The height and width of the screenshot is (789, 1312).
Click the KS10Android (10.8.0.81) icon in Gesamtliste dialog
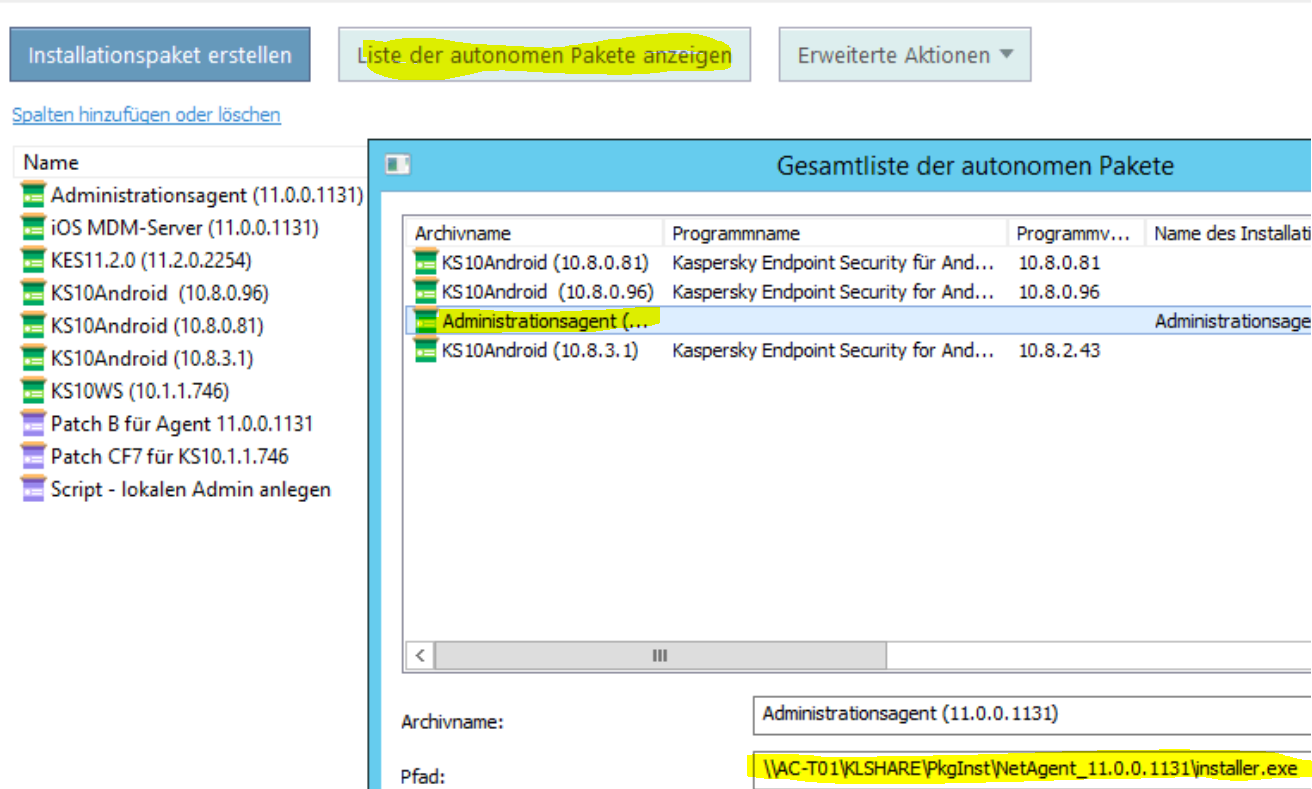426,264
